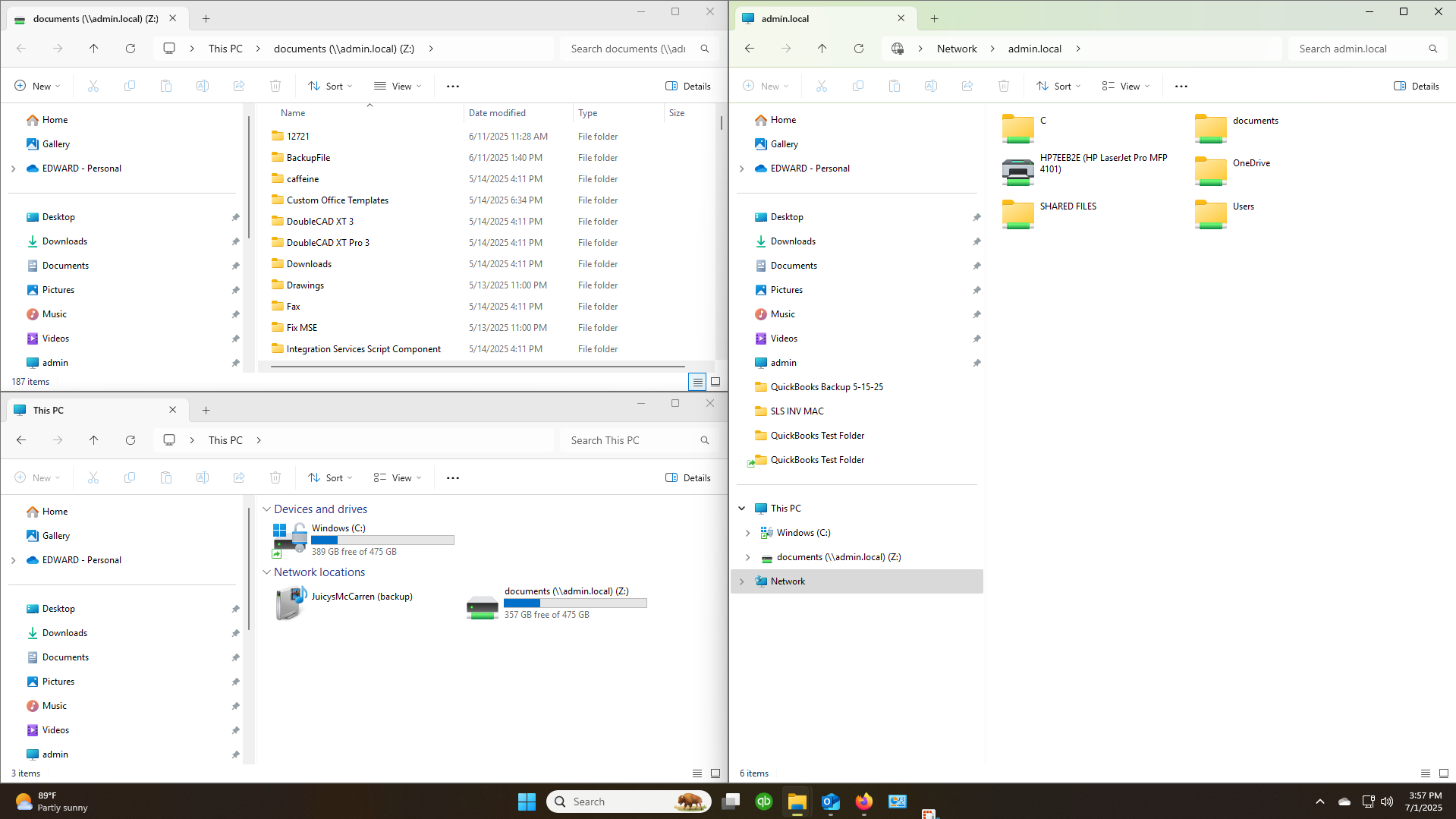Open Firefox from the taskbar
The width and height of the screenshot is (1456, 819).
[x=864, y=802]
